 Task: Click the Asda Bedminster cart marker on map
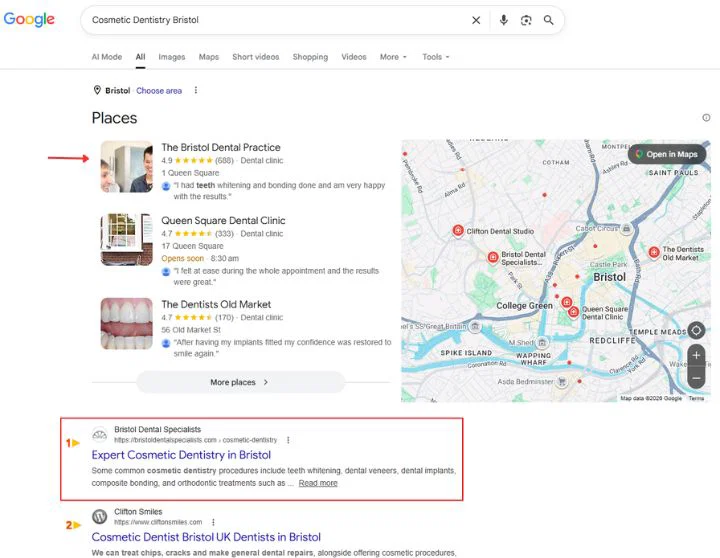click(x=562, y=381)
